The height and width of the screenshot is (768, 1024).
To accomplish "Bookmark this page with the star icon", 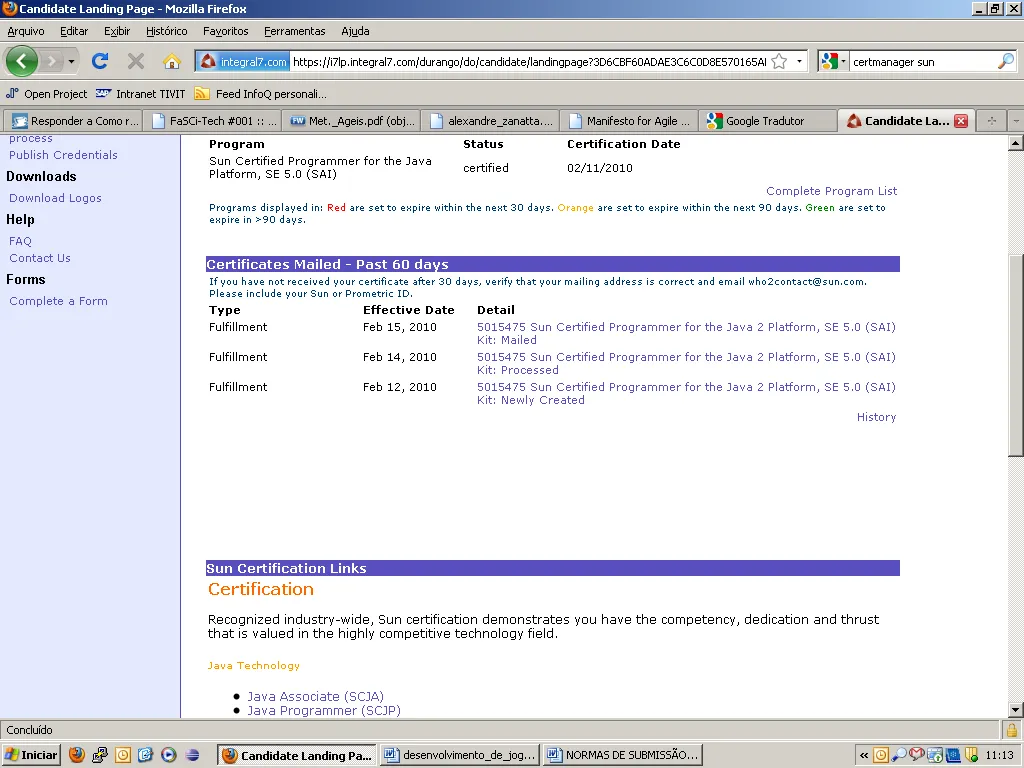I will (779, 61).
